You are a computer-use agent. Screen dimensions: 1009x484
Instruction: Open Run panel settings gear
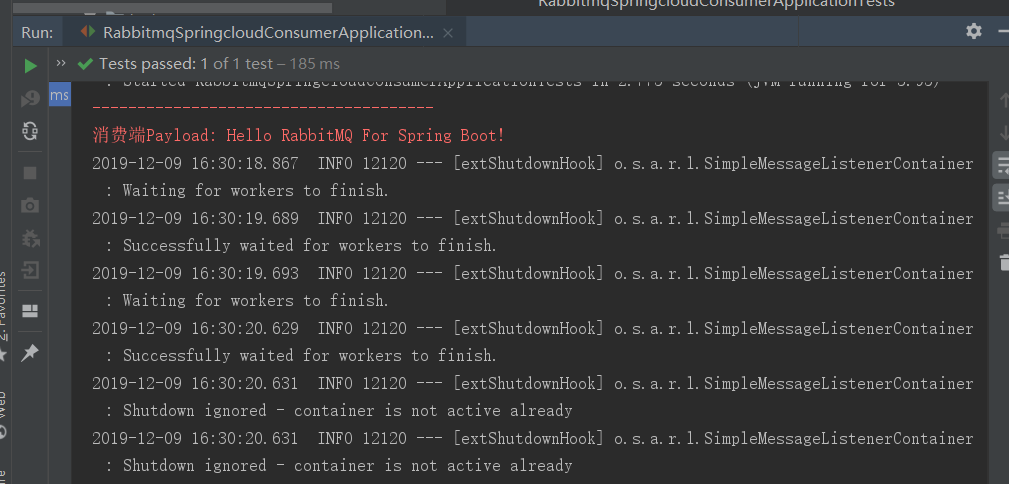point(974,31)
